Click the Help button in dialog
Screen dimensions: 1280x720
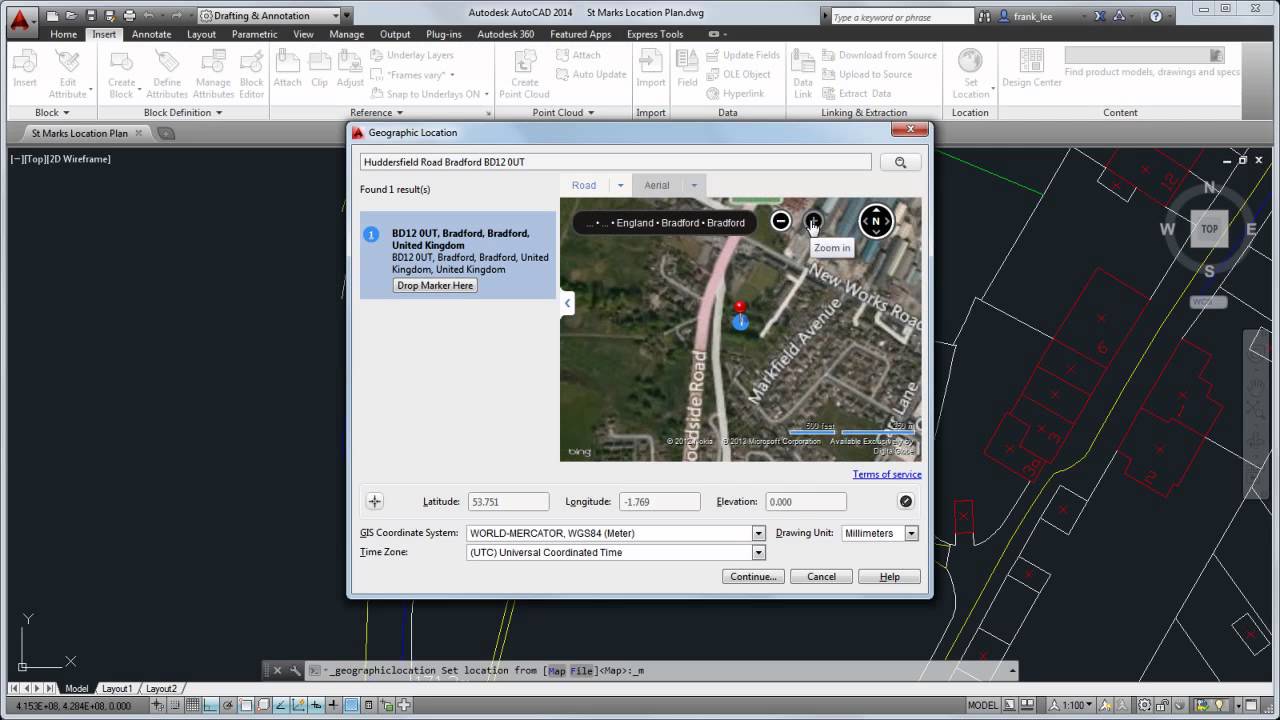click(889, 577)
